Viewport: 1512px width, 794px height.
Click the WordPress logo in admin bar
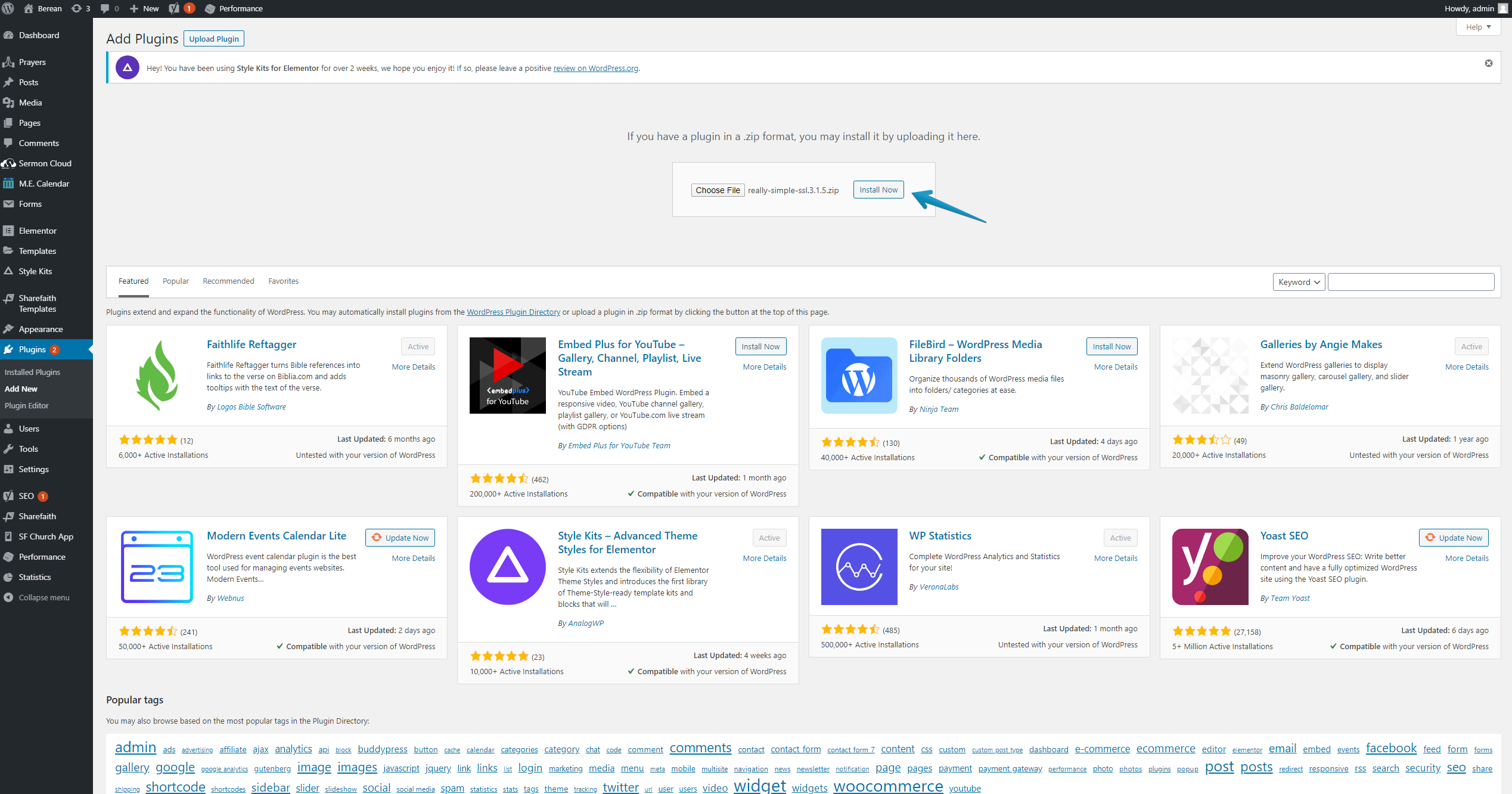click(8, 8)
